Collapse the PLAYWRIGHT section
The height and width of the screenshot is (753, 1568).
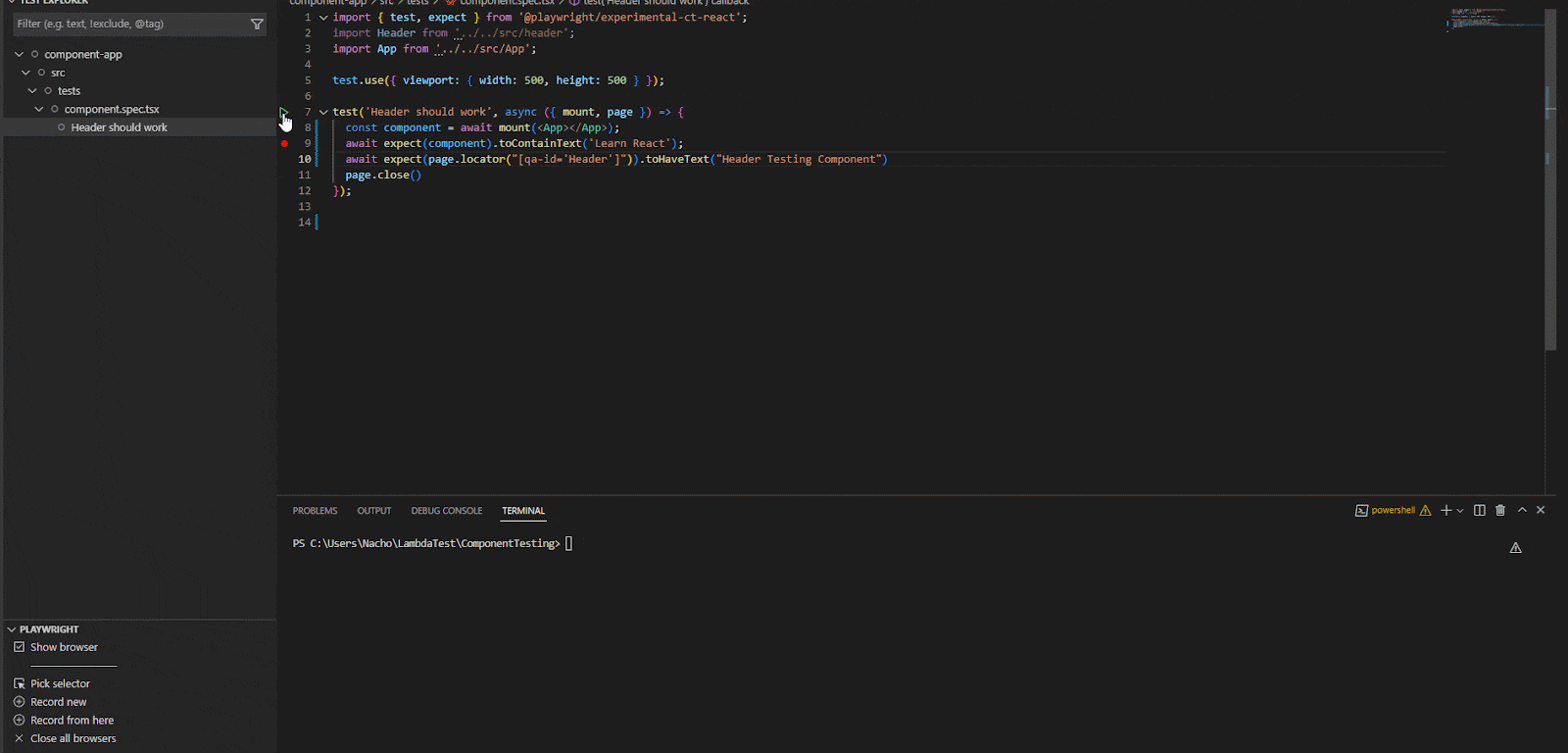(x=12, y=629)
